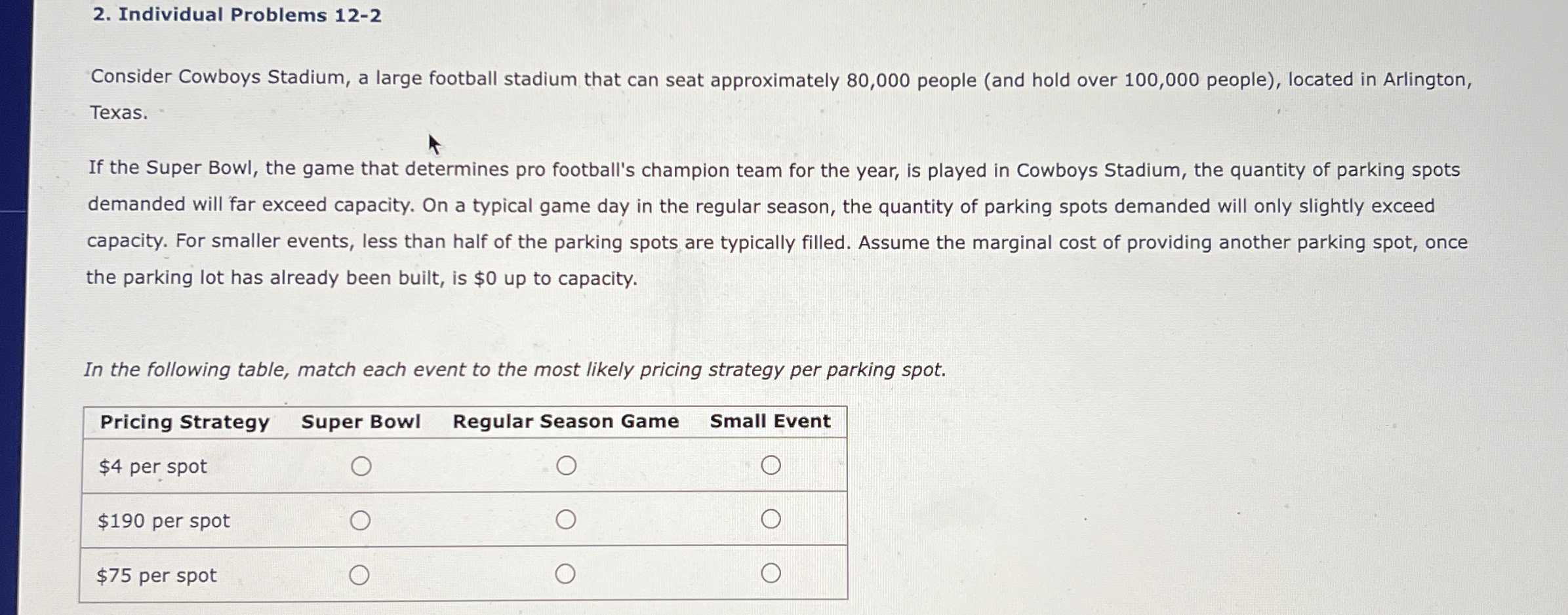Click the Small Event column header
1568x615 pixels.
(771, 422)
